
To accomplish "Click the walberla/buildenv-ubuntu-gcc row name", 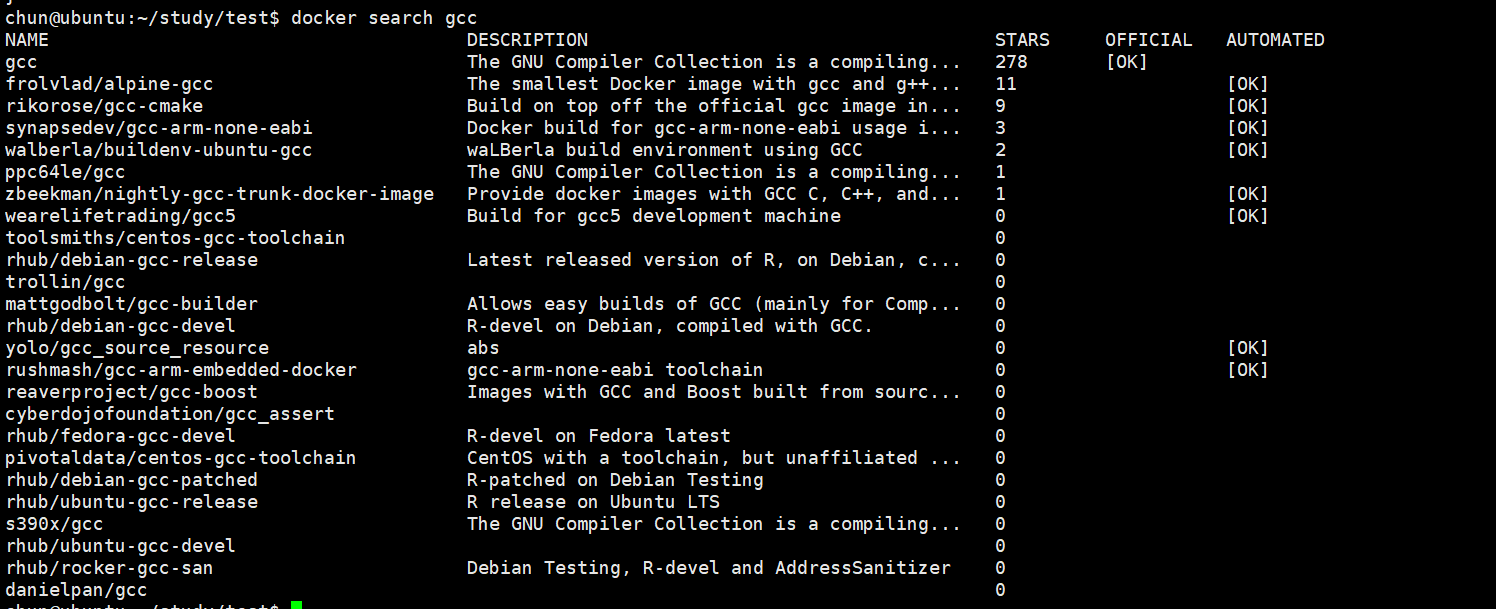I will 159,150.
